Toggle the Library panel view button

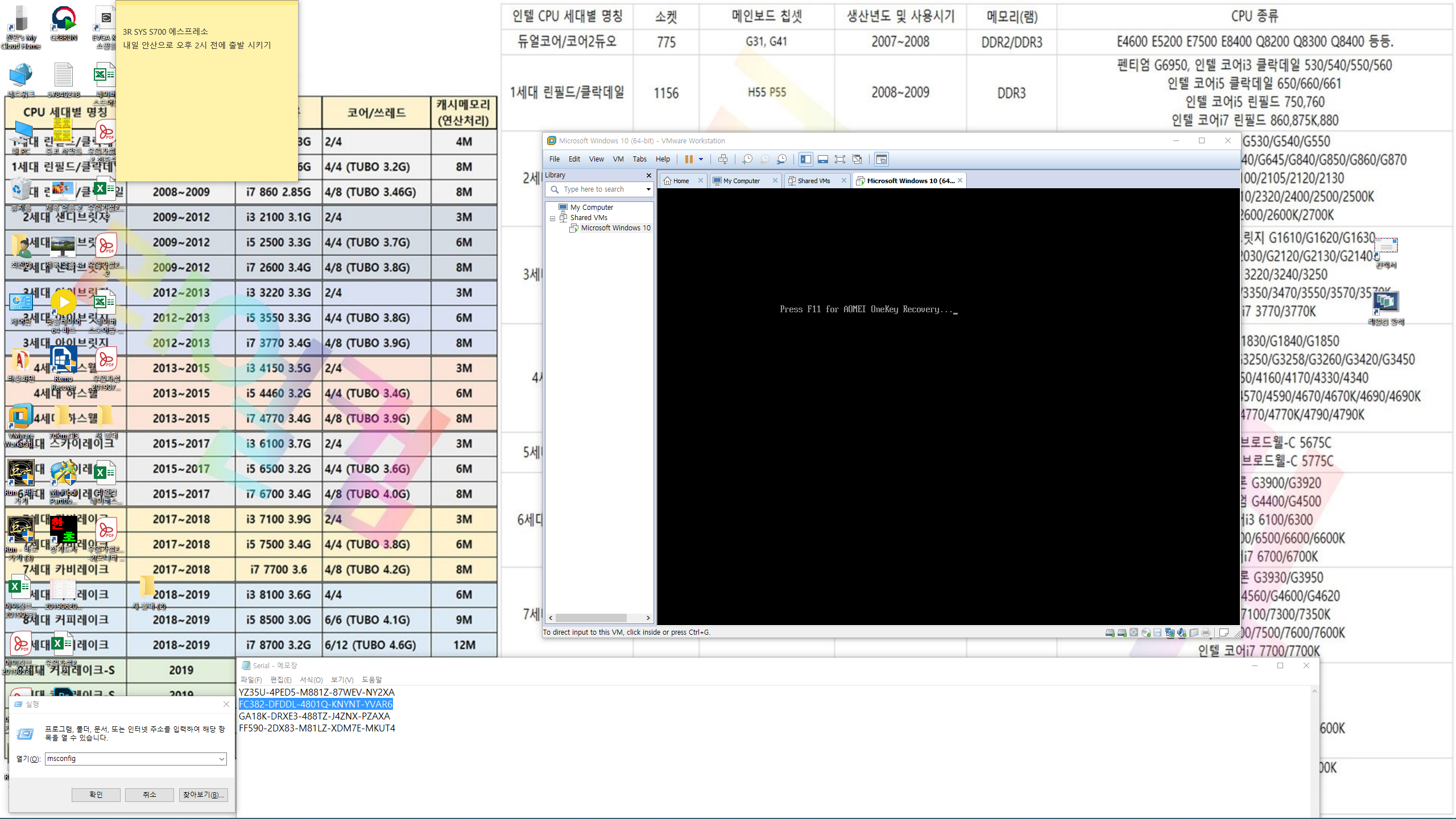pos(805,159)
